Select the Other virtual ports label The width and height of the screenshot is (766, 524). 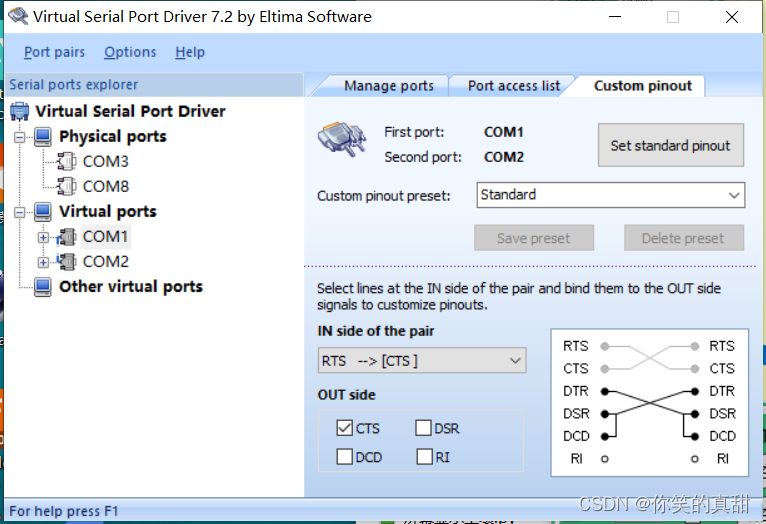point(131,286)
